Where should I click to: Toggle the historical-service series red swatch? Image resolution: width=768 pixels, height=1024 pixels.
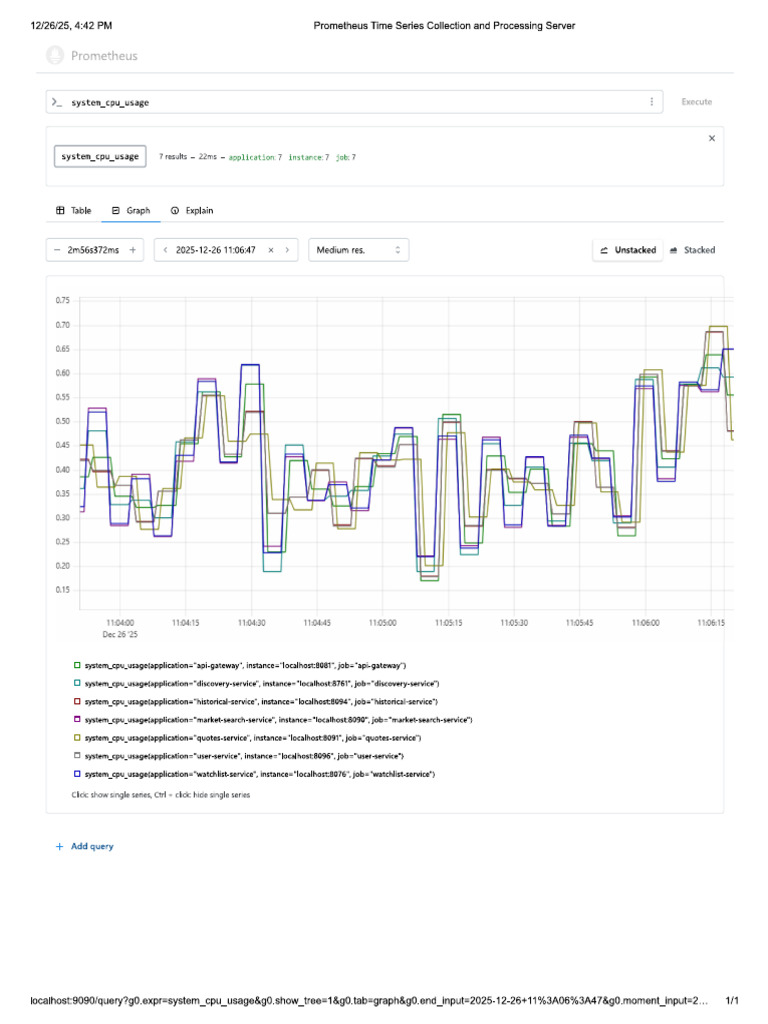pyautogui.click(x=77, y=701)
